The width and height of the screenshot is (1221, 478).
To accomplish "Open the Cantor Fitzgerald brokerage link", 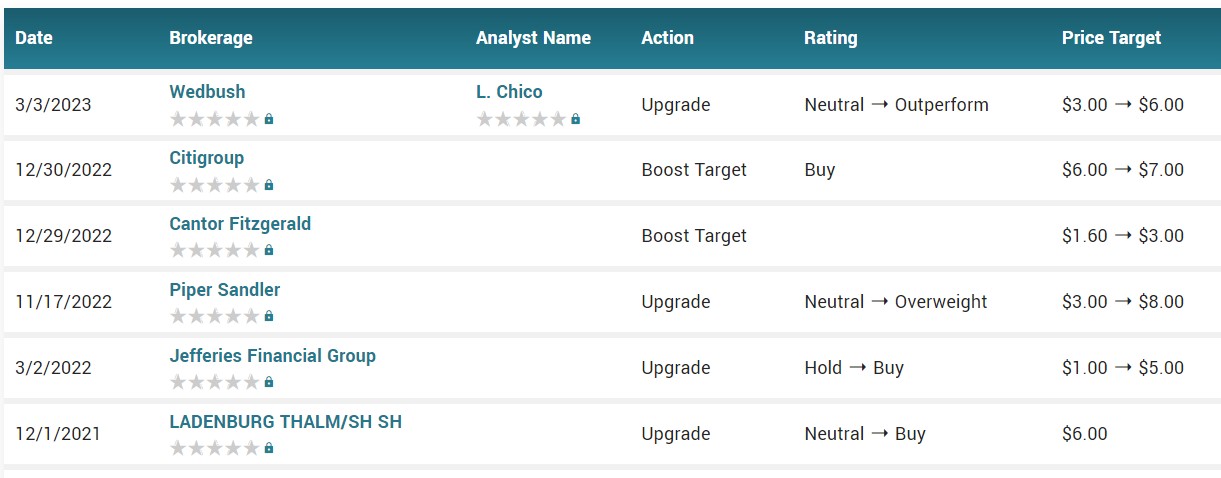I will click(240, 224).
